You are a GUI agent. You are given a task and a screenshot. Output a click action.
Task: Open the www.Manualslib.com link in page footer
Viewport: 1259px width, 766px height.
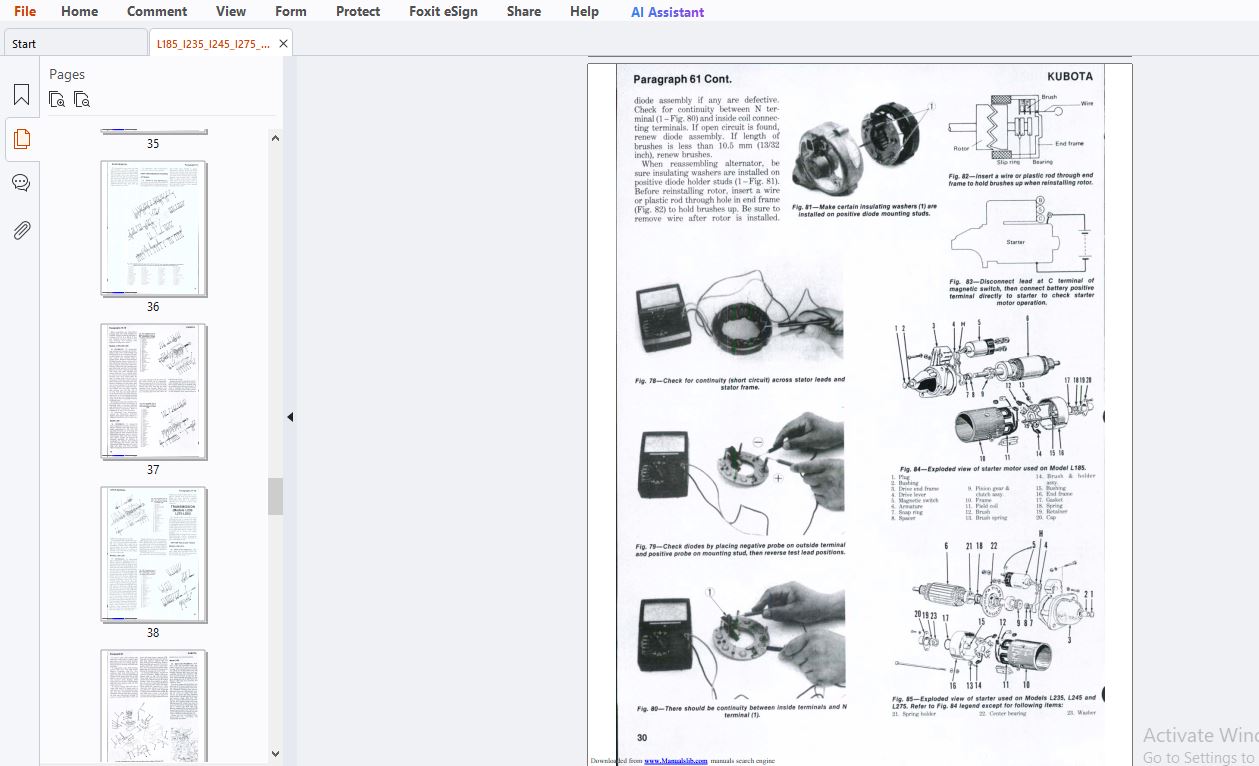click(675, 761)
